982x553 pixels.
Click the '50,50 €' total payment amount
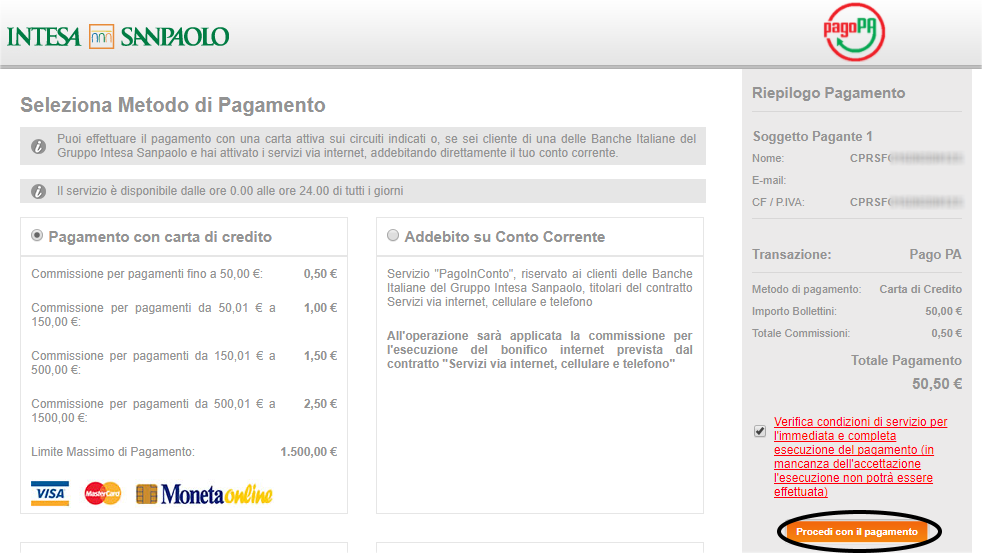[x=937, y=384]
